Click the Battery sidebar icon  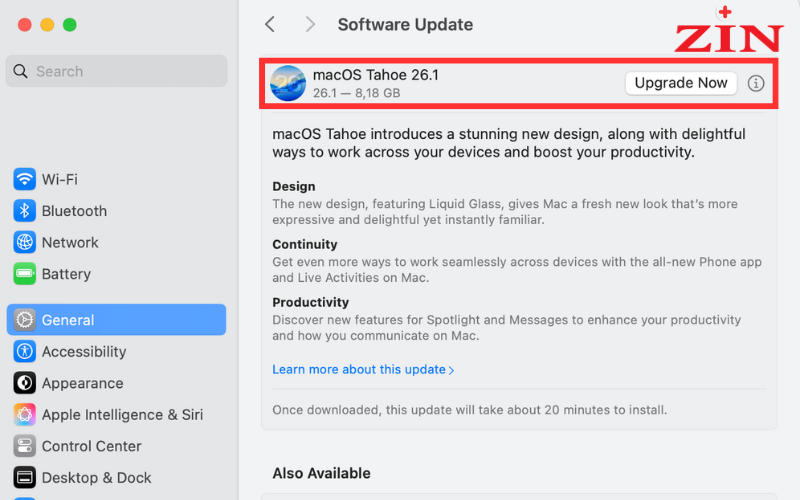24,274
